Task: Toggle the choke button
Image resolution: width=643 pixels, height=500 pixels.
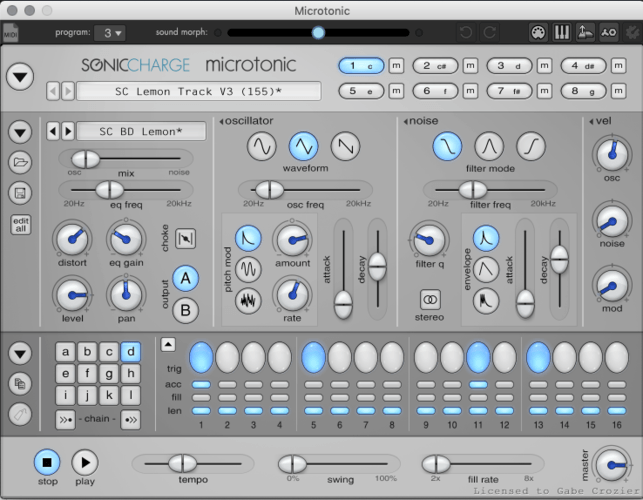Action: (185, 238)
